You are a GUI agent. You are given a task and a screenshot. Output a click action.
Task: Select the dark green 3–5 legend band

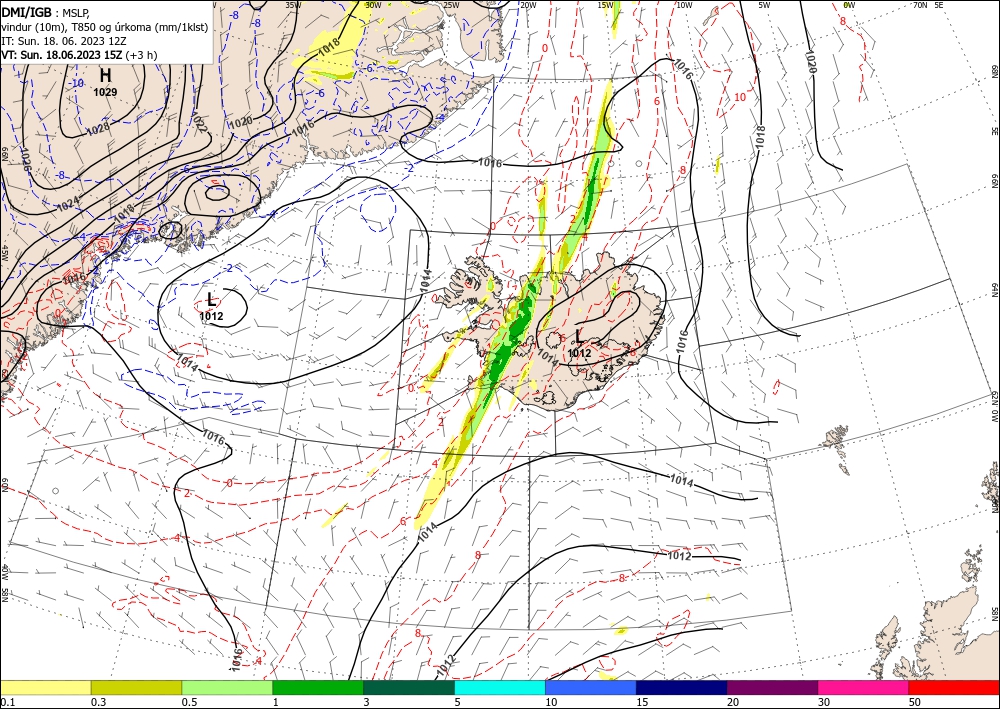click(409, 687)
